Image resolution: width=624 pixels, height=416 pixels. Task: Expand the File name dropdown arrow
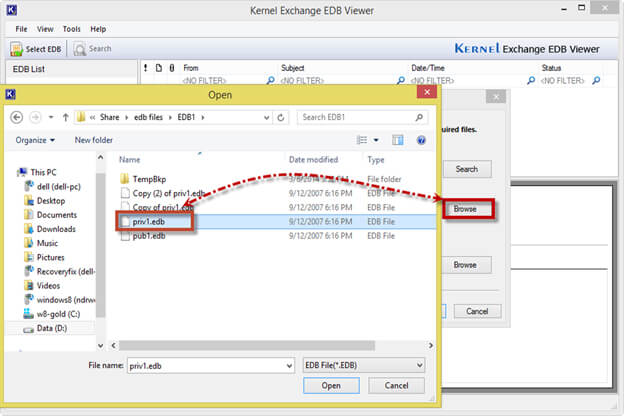(289, 366)
